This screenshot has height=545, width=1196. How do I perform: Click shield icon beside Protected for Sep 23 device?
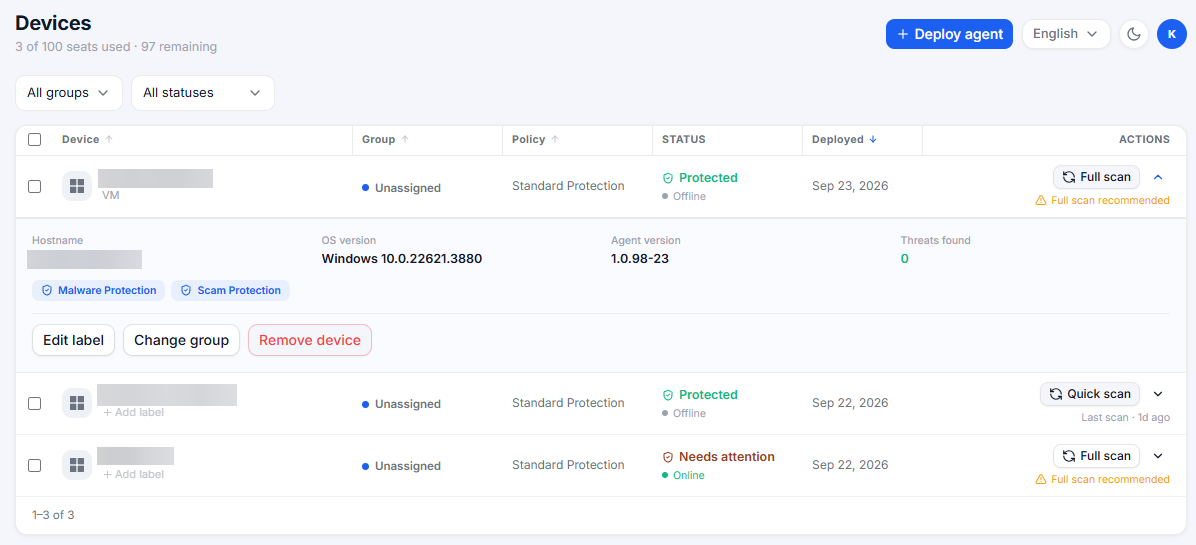667,178
